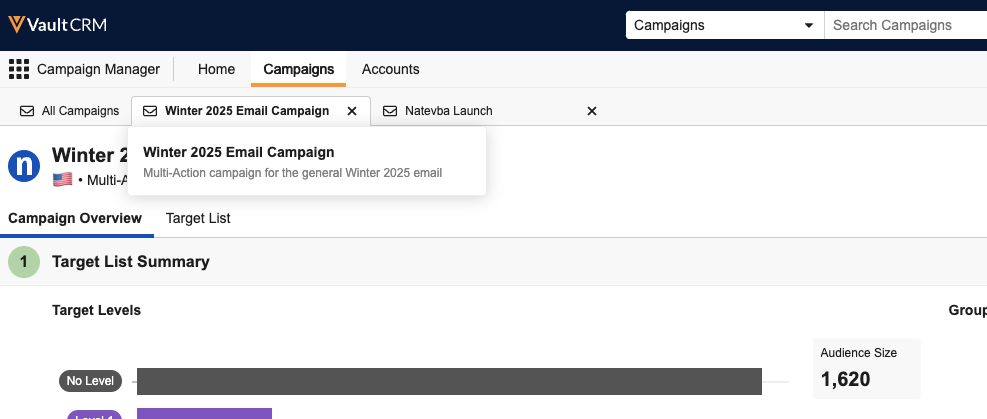
Task: Click the Winter 2025 tab envelope icon
Action: 150,111
